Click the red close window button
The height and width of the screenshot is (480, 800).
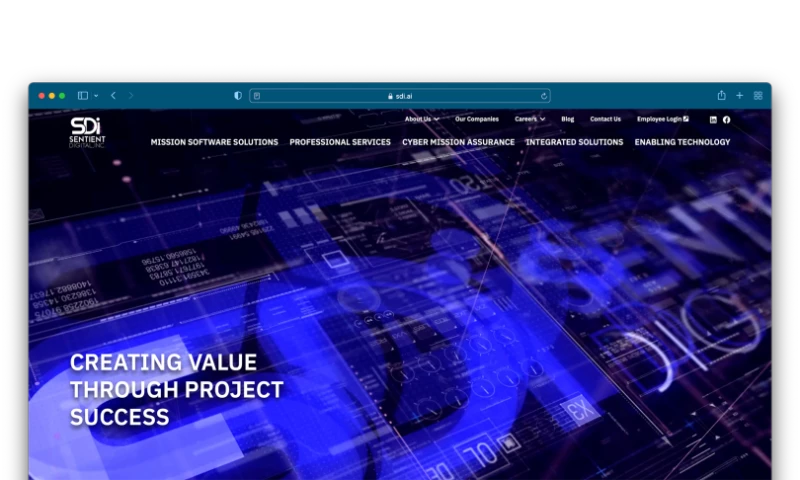coord(42,96)
